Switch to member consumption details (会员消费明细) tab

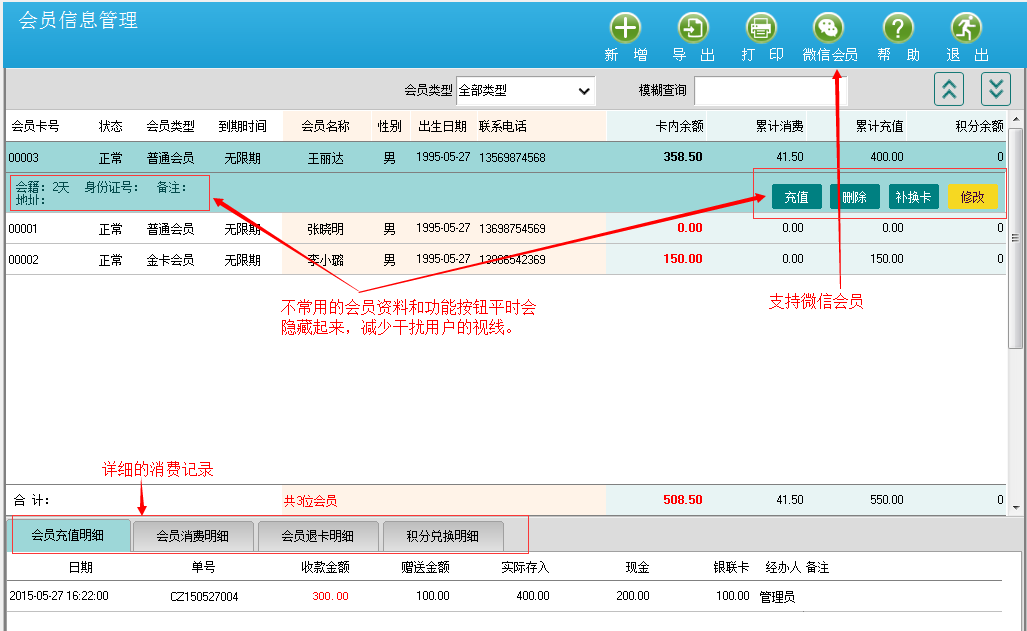(193, 536)
